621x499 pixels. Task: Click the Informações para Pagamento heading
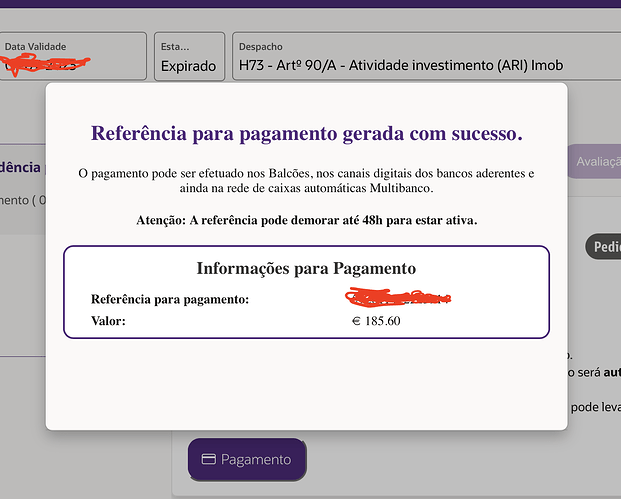306,268
